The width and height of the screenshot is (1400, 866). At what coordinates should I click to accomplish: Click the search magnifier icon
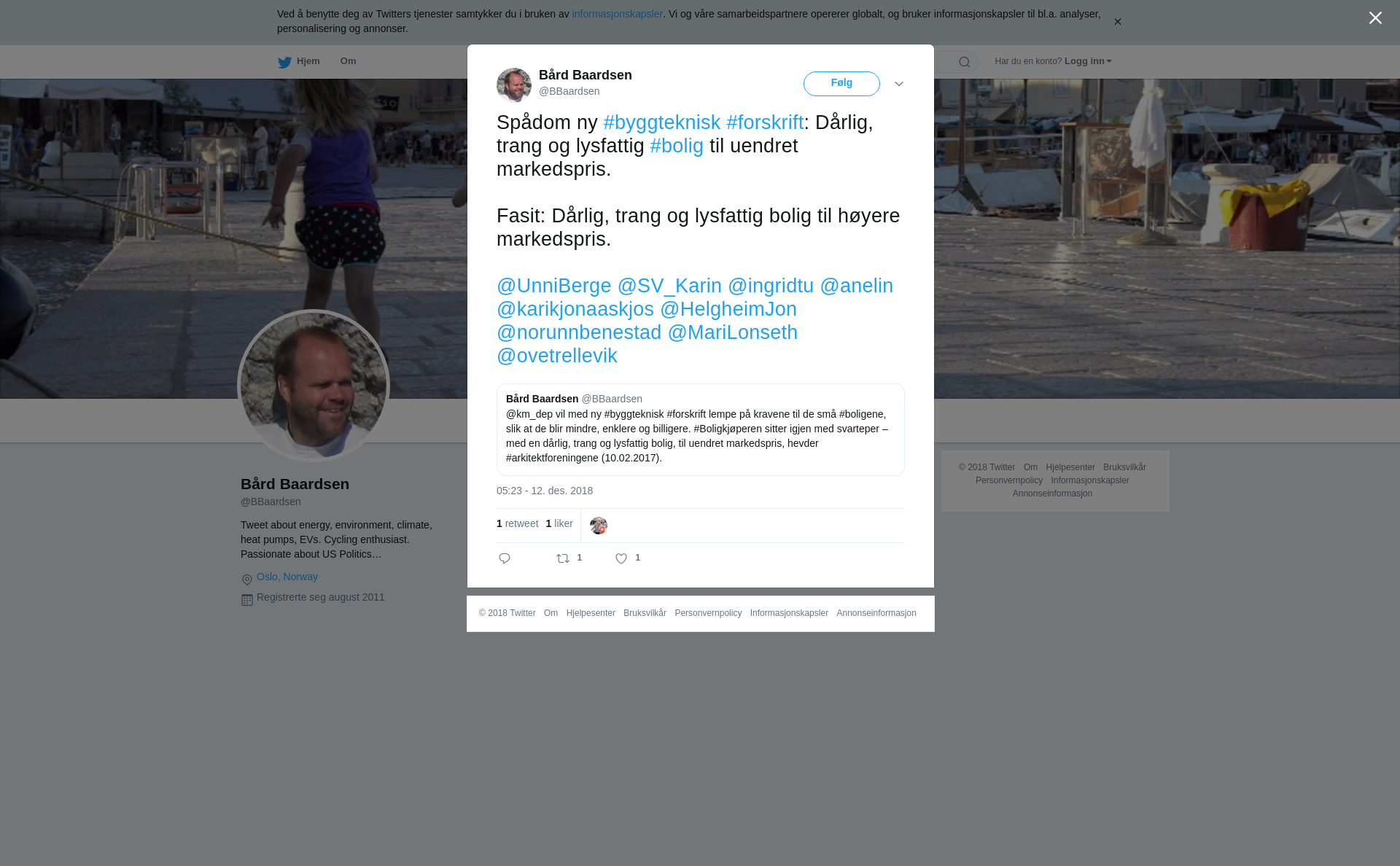965,62
